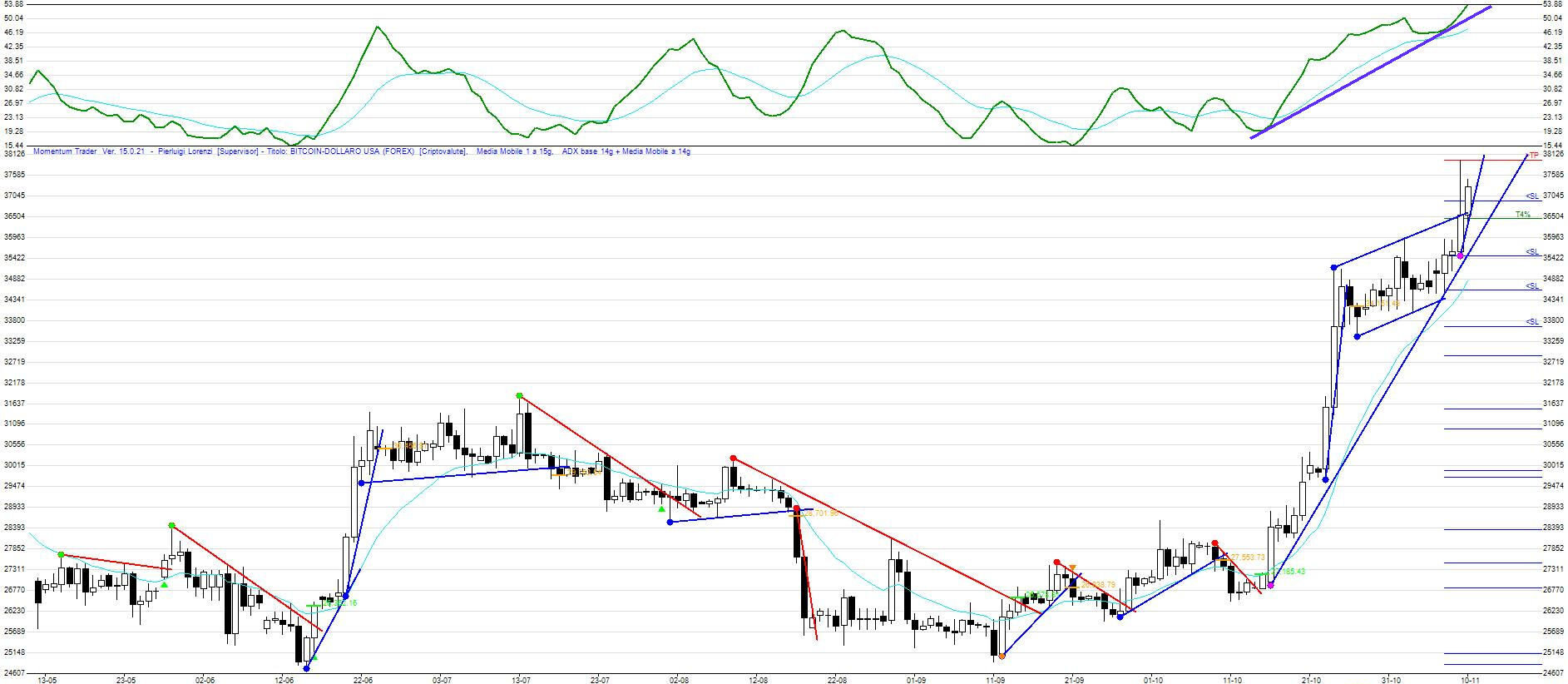Viewport: 1568px width, 684px height.
Task: Click the orange dot at the 11-09 low
Action: pyautogui.click(x=1002, y=657)
